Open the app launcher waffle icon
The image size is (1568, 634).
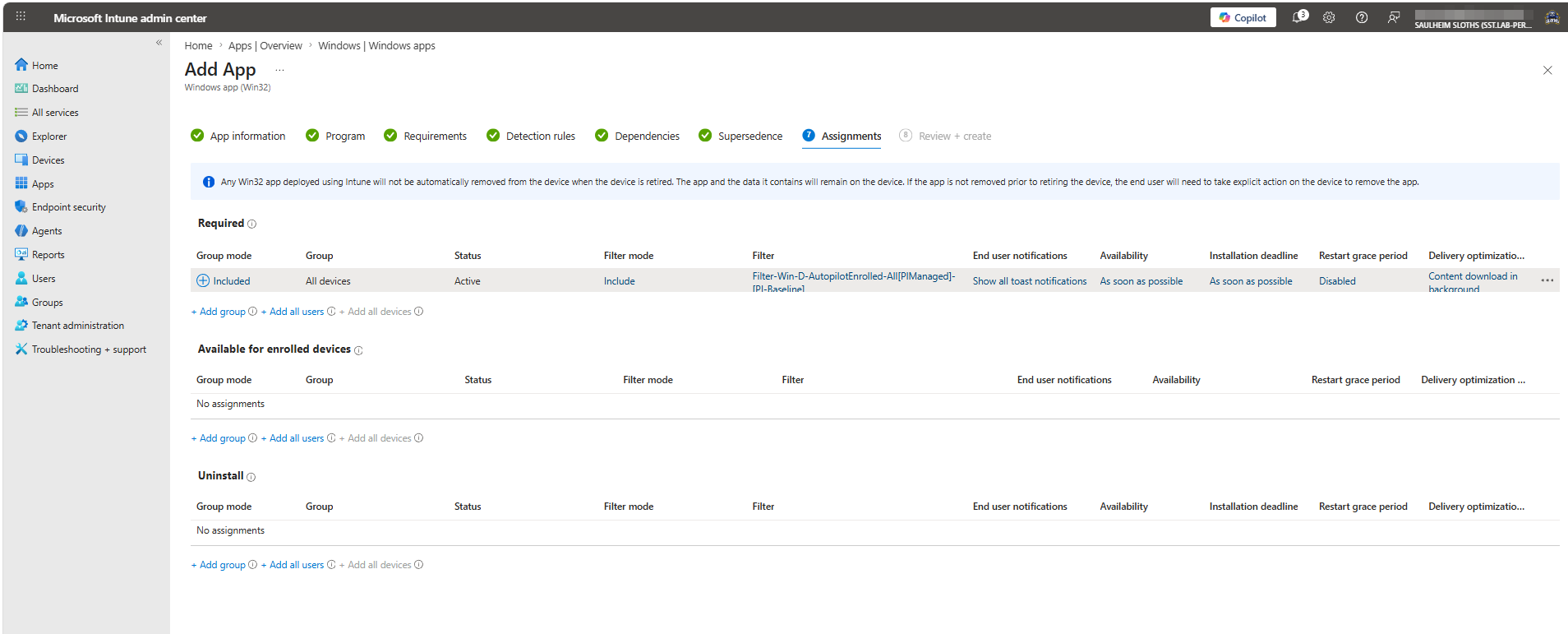21,16
